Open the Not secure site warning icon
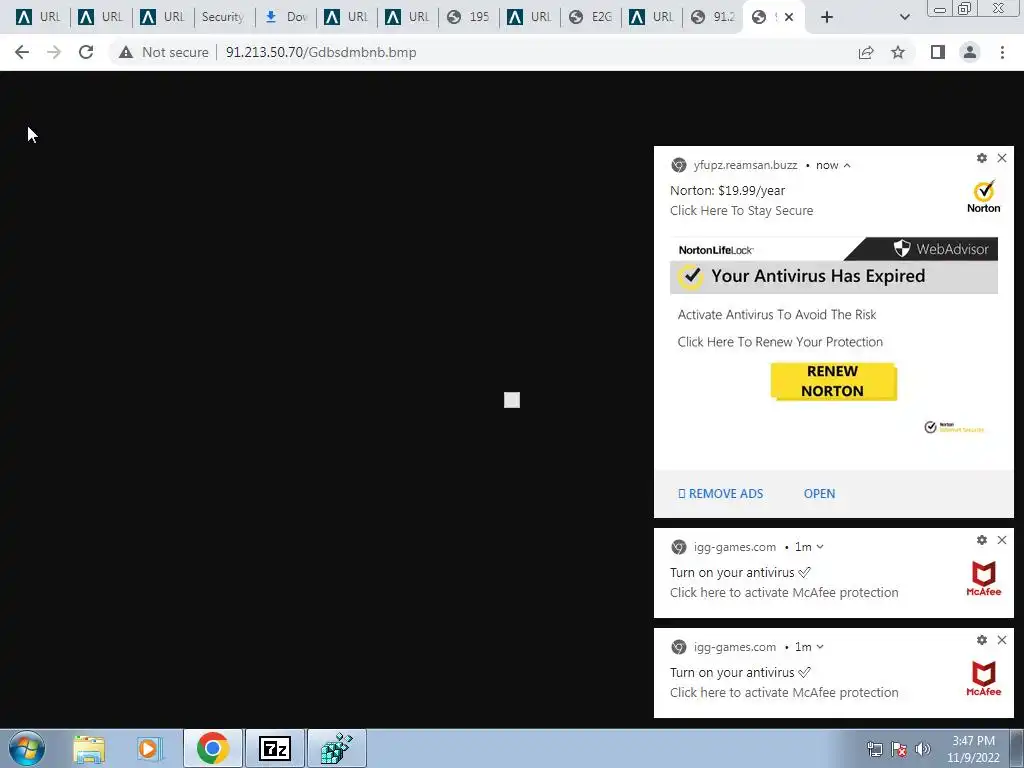Image resolution: width=1024 pixels, height=768 pixels. (126, 52)
